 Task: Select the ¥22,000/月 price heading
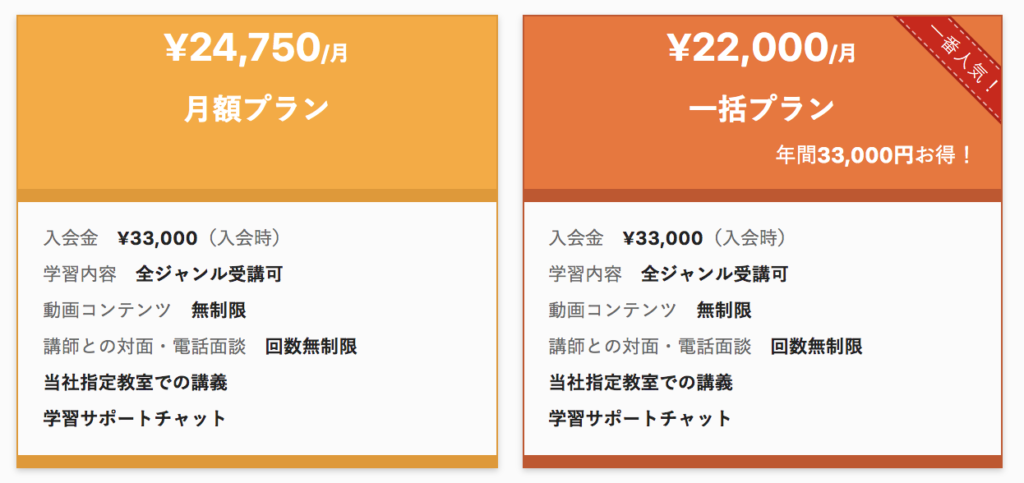pos(761,49)
